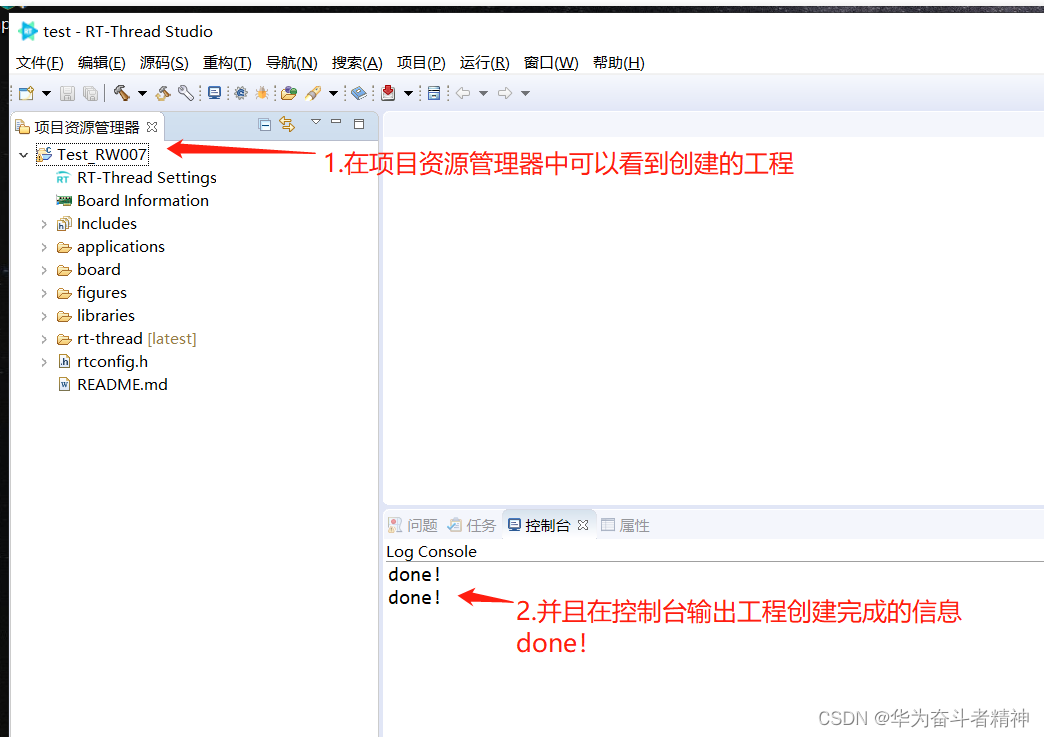Screen dimensions: 1044x737
Task: Switch to the 属性 tab
Action: tap(625, 525)
